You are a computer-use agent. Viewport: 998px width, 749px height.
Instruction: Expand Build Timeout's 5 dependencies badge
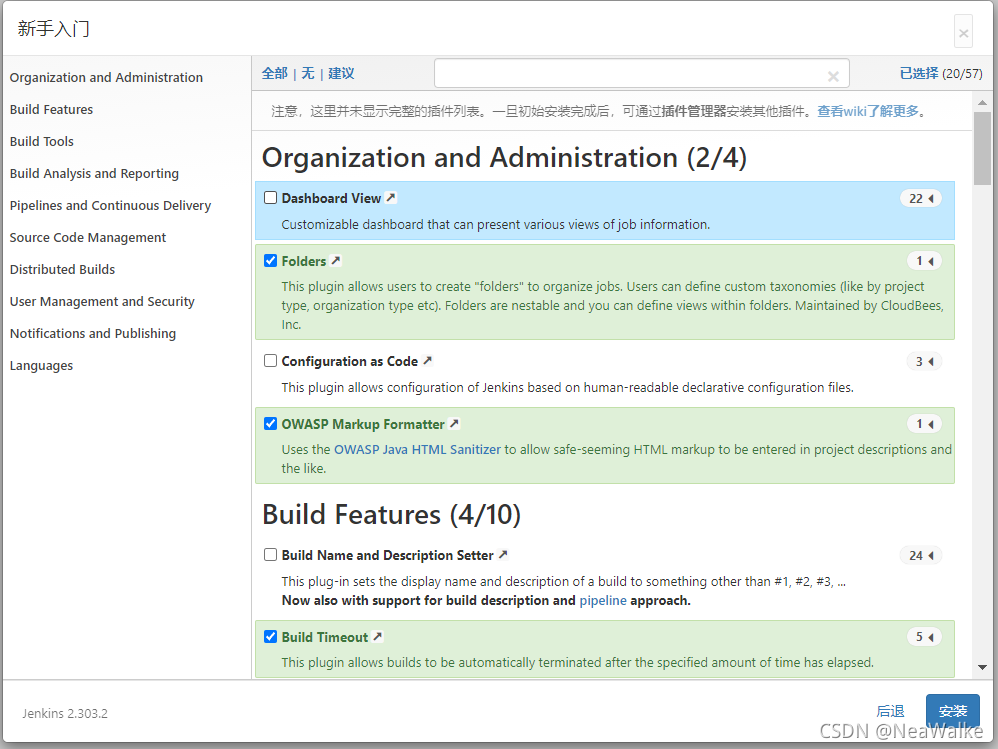tap(924, 637)
